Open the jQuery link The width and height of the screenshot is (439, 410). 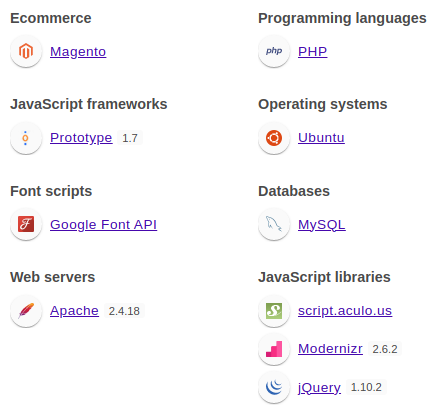(319, 387)
